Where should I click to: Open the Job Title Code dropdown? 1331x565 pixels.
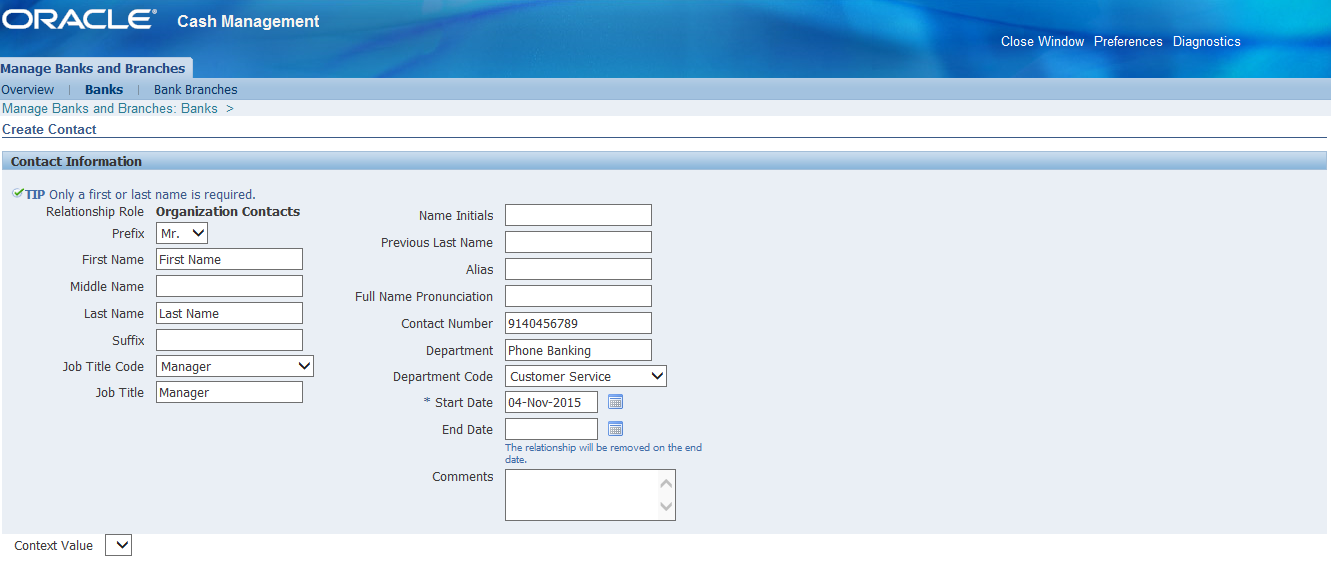(x=235, y=367)
